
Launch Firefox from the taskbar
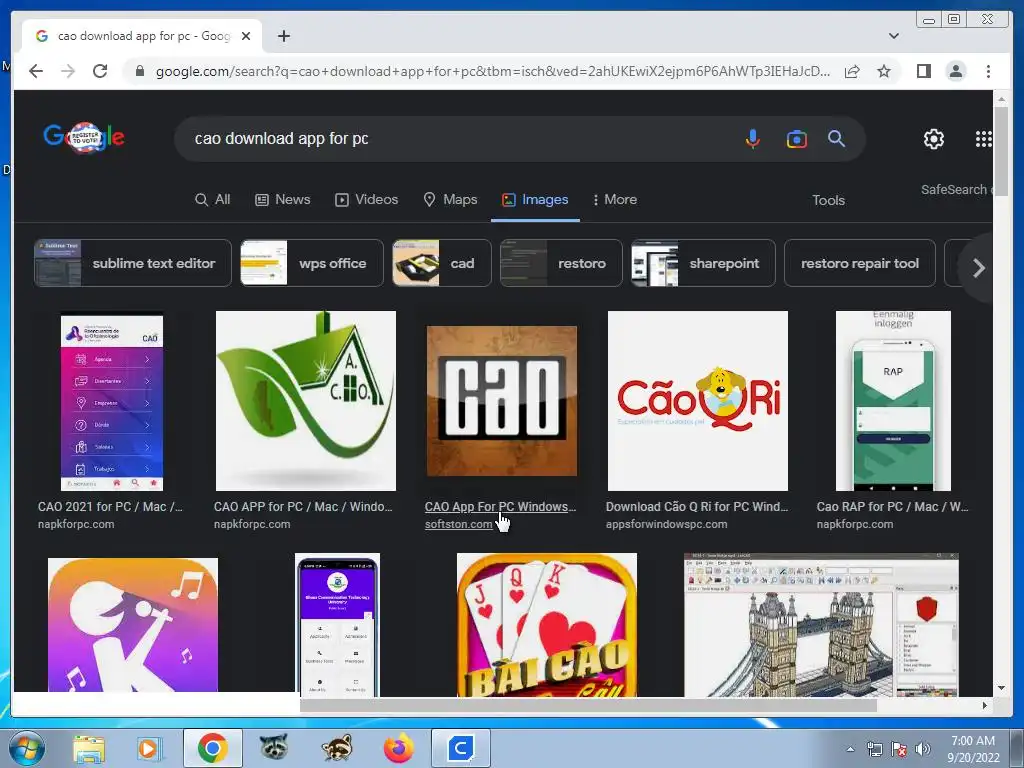(398, 748)
